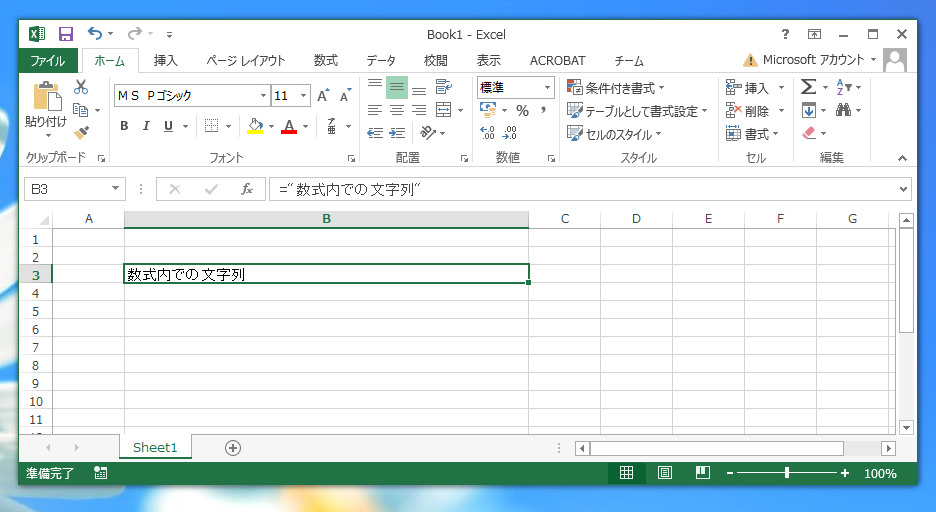Open the font name dropdown MS Pゴシック
Viewport: 936px width, 512px height.
264,96
